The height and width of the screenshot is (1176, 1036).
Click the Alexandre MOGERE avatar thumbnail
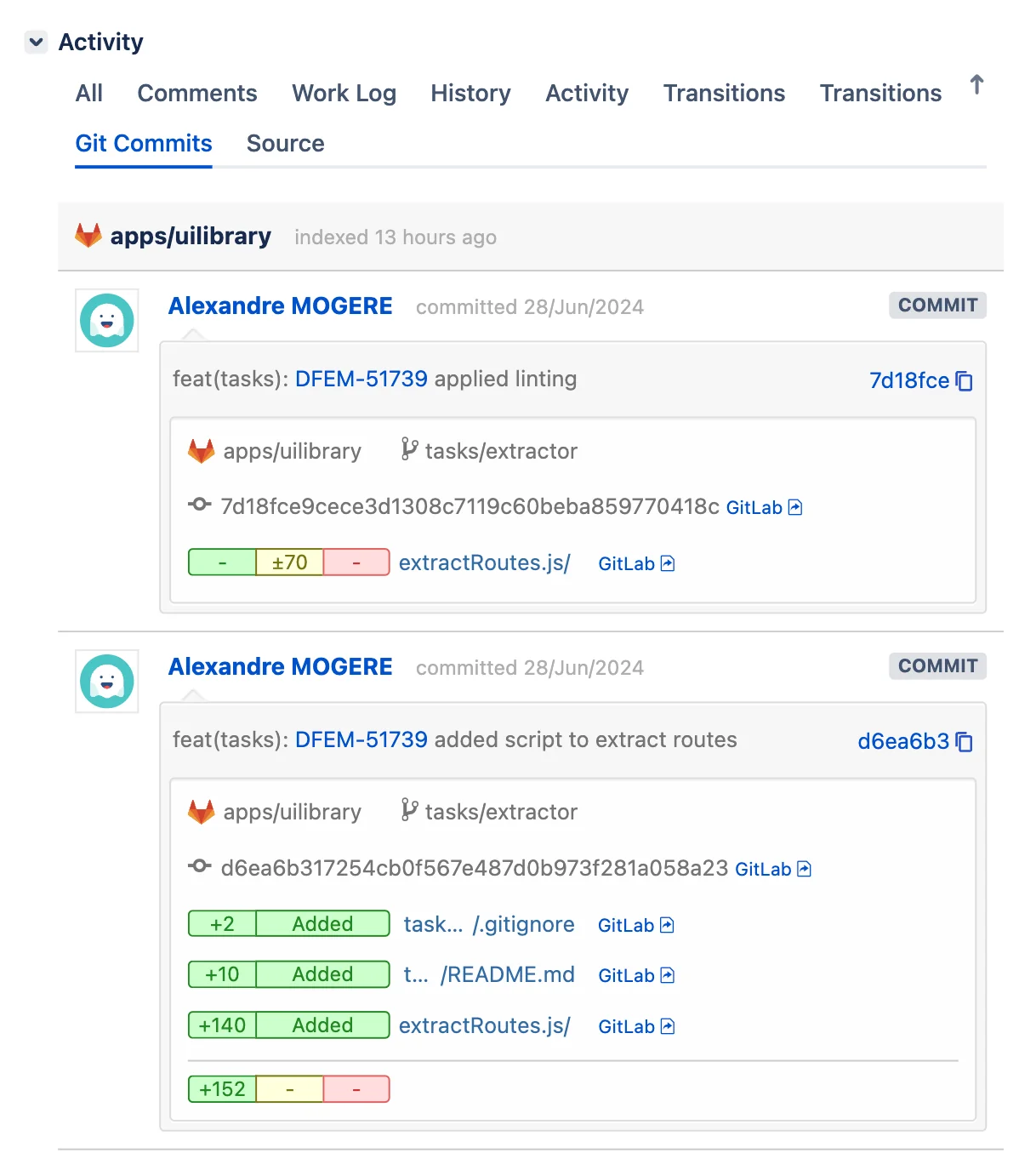click(x=106, y=321)
